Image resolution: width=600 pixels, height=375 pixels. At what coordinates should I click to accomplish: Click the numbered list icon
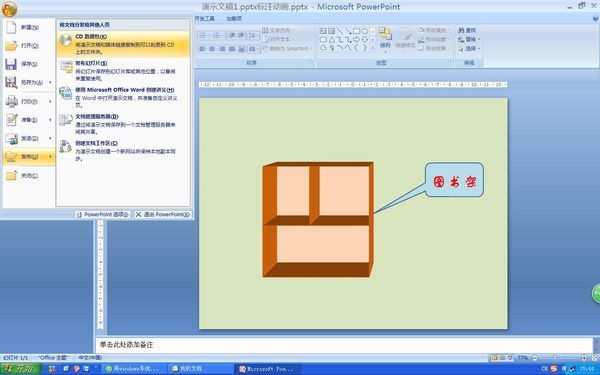click(x=217, y=35)
